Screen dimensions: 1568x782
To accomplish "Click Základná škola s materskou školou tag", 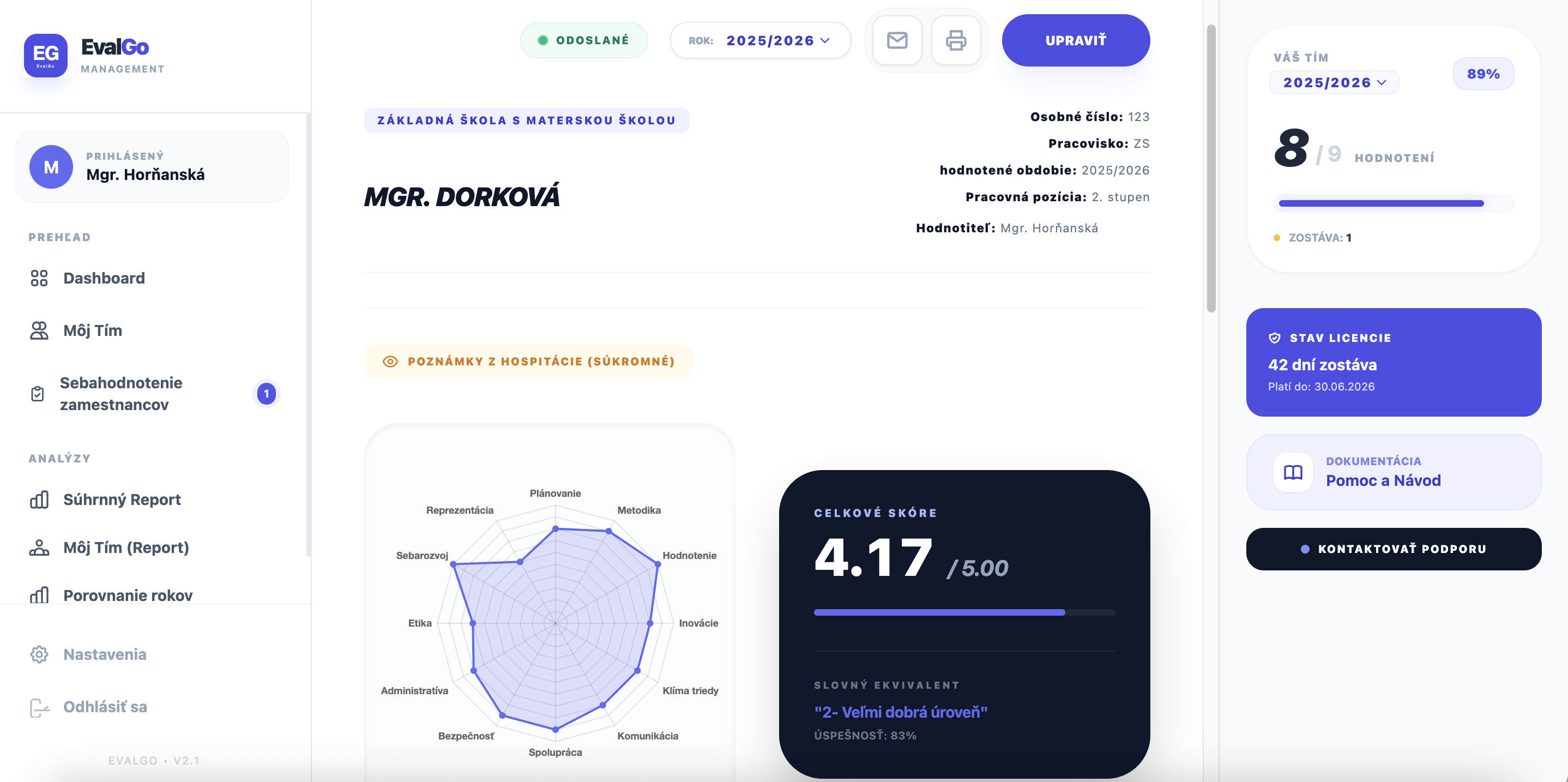I will click(527, 121).
